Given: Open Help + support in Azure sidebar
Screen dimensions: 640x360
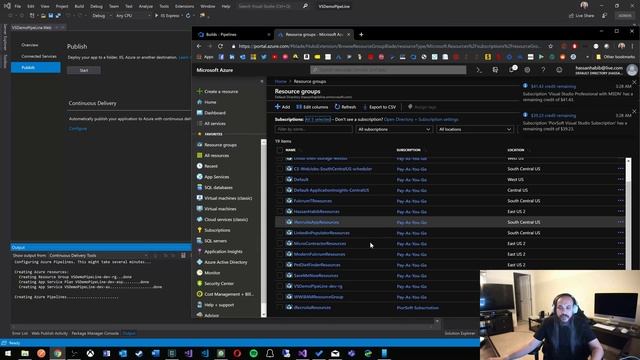Looking at the screenshot, I should 215,305.
